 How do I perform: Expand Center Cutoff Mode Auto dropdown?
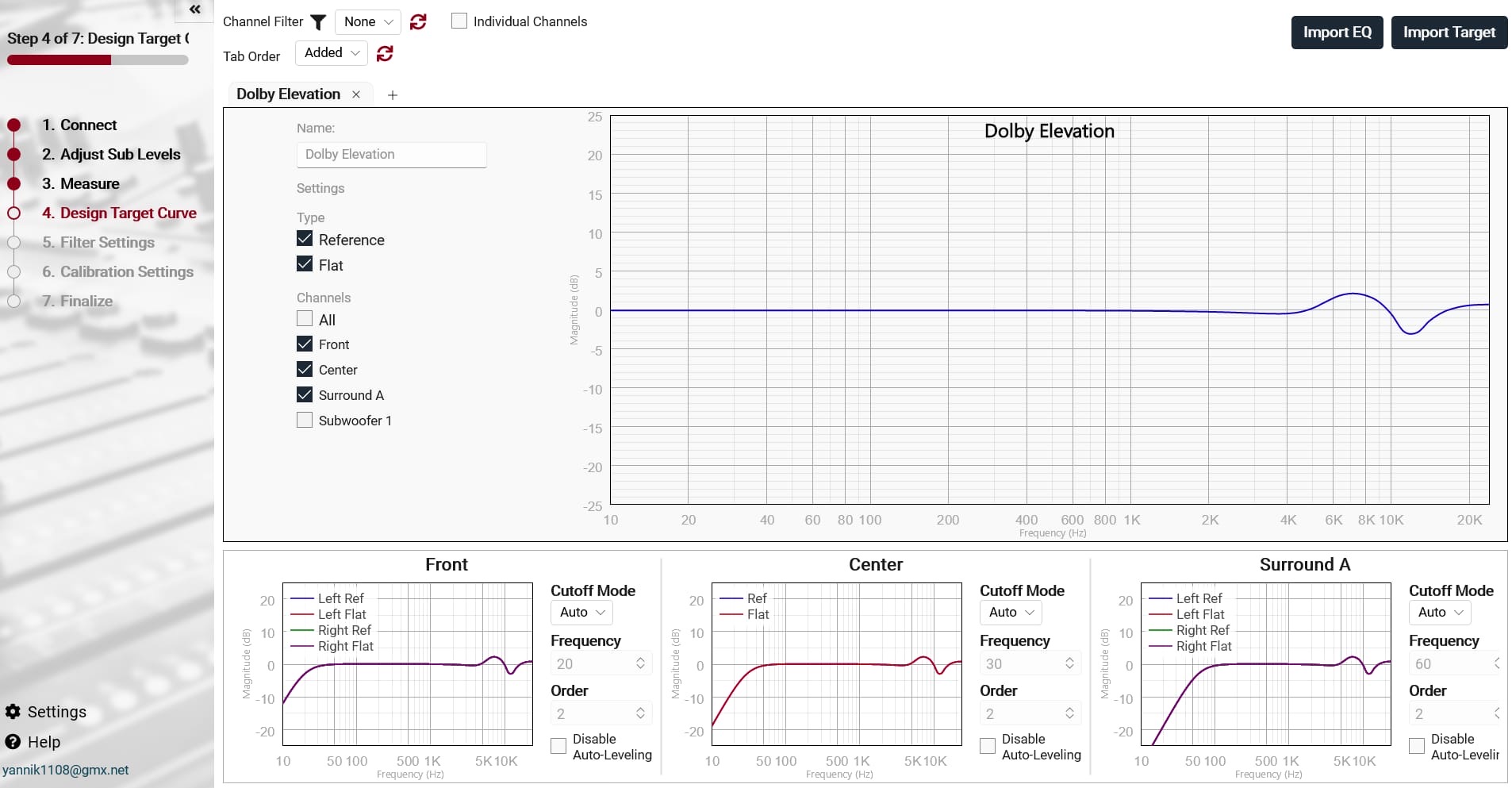[x=1011, y=612]
